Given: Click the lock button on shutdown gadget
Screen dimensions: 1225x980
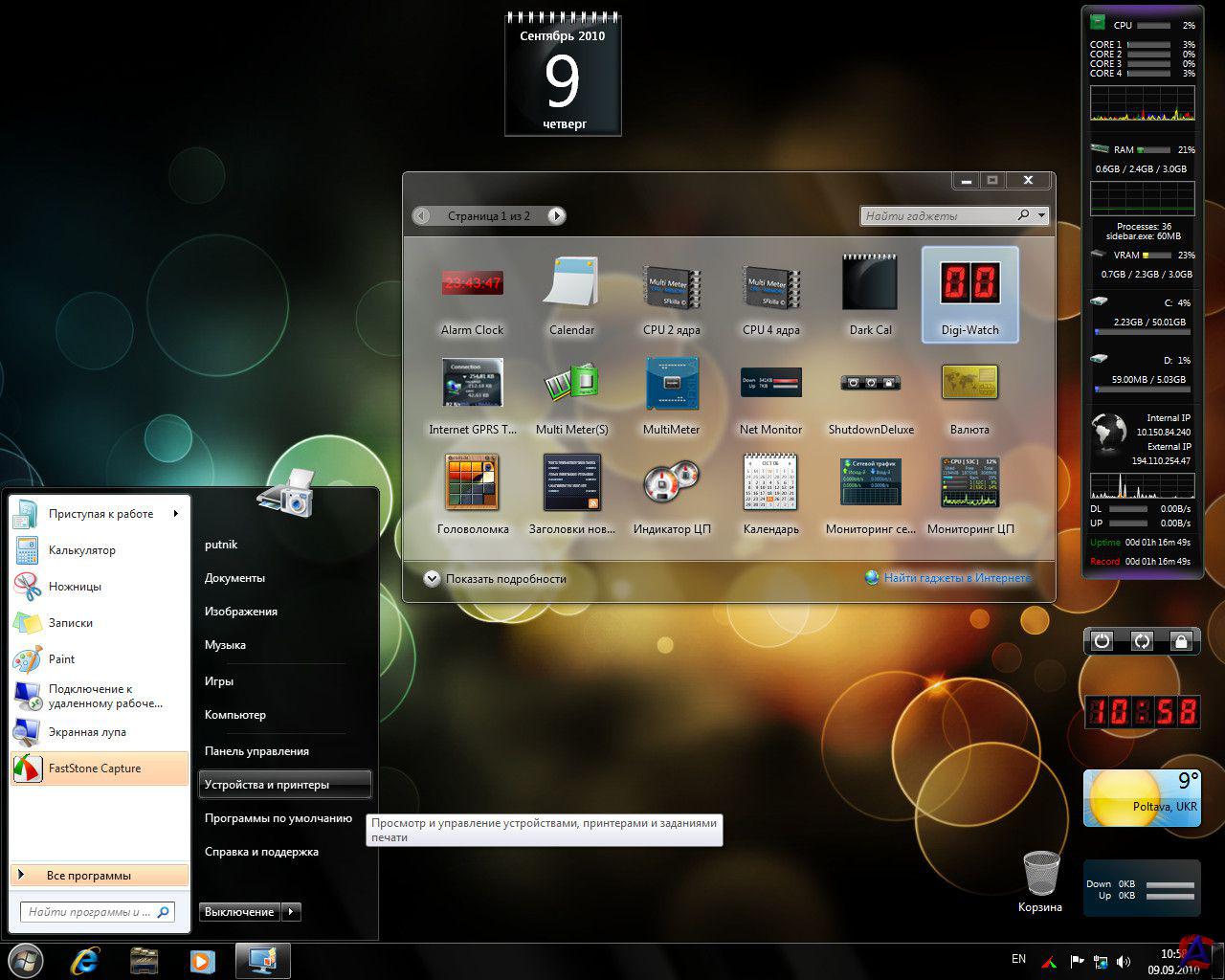Looking at the screenshot, I should [1181, 641].
